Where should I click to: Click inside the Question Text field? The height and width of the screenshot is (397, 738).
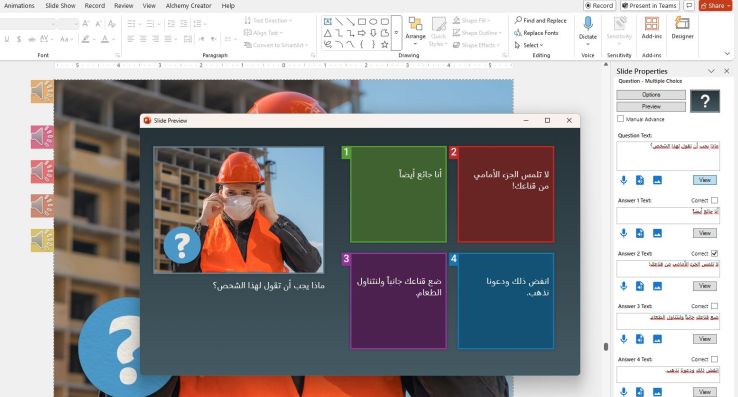(x=668, y=156)
